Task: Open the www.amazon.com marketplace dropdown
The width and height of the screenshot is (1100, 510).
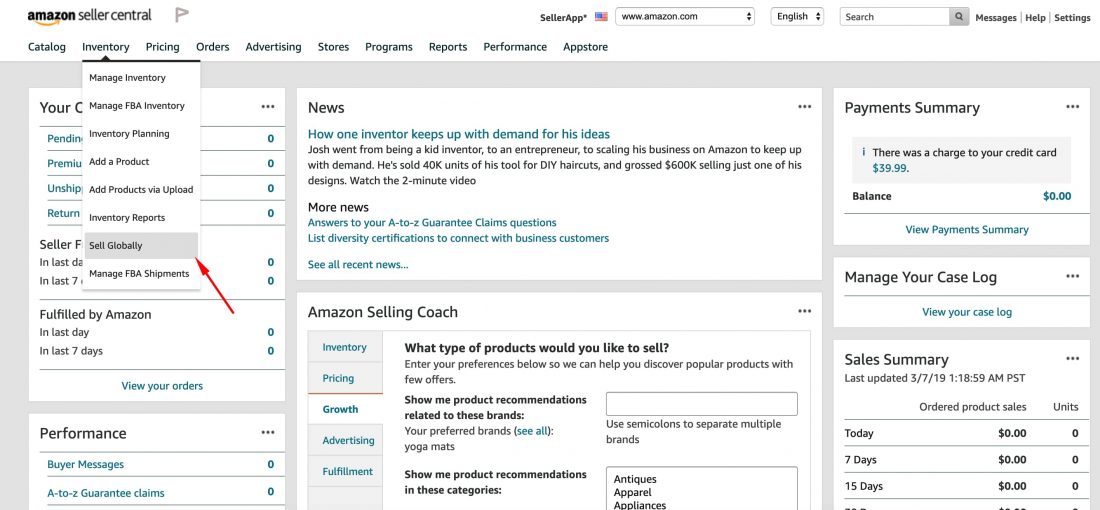Action: [685, 17]
